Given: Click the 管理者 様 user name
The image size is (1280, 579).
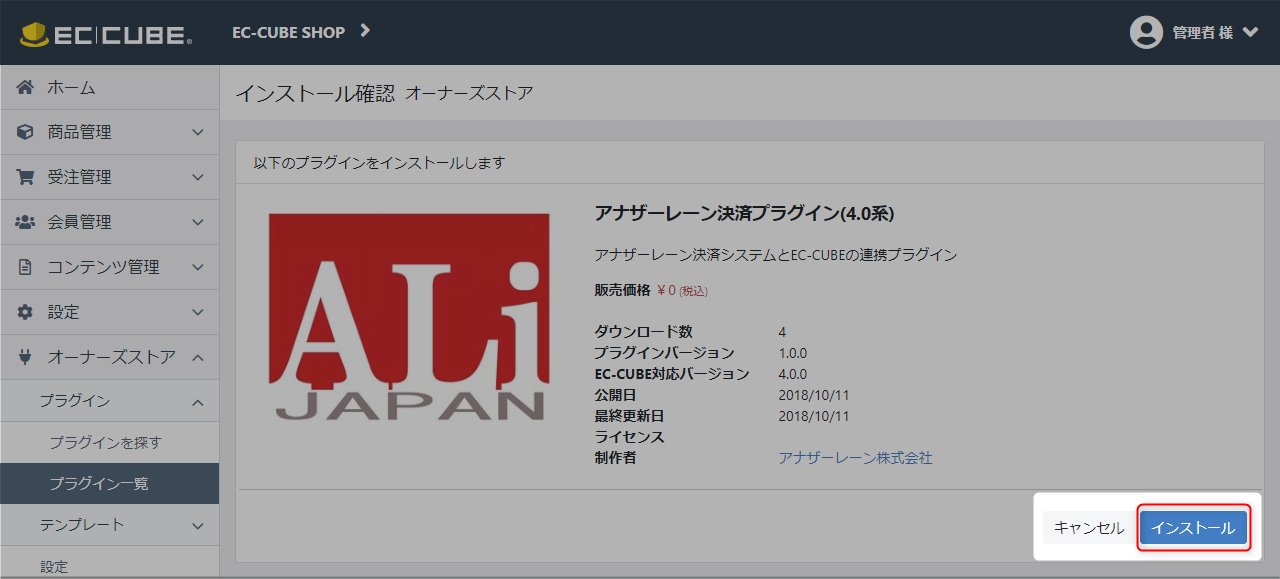Looking at the screenshot, I should click(x=1203, y=33).
